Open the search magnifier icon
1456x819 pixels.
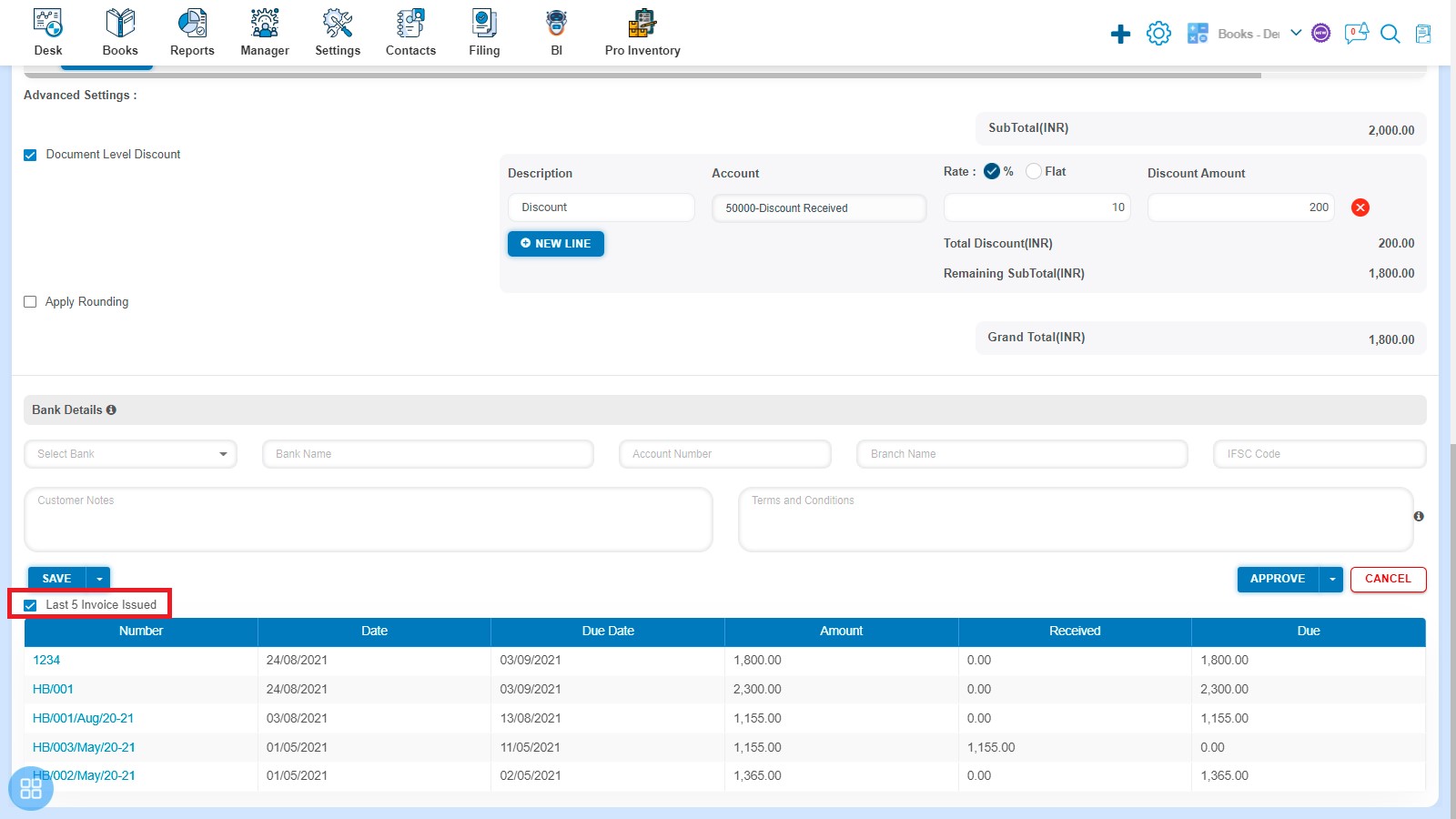click(x=1390, y=34)
